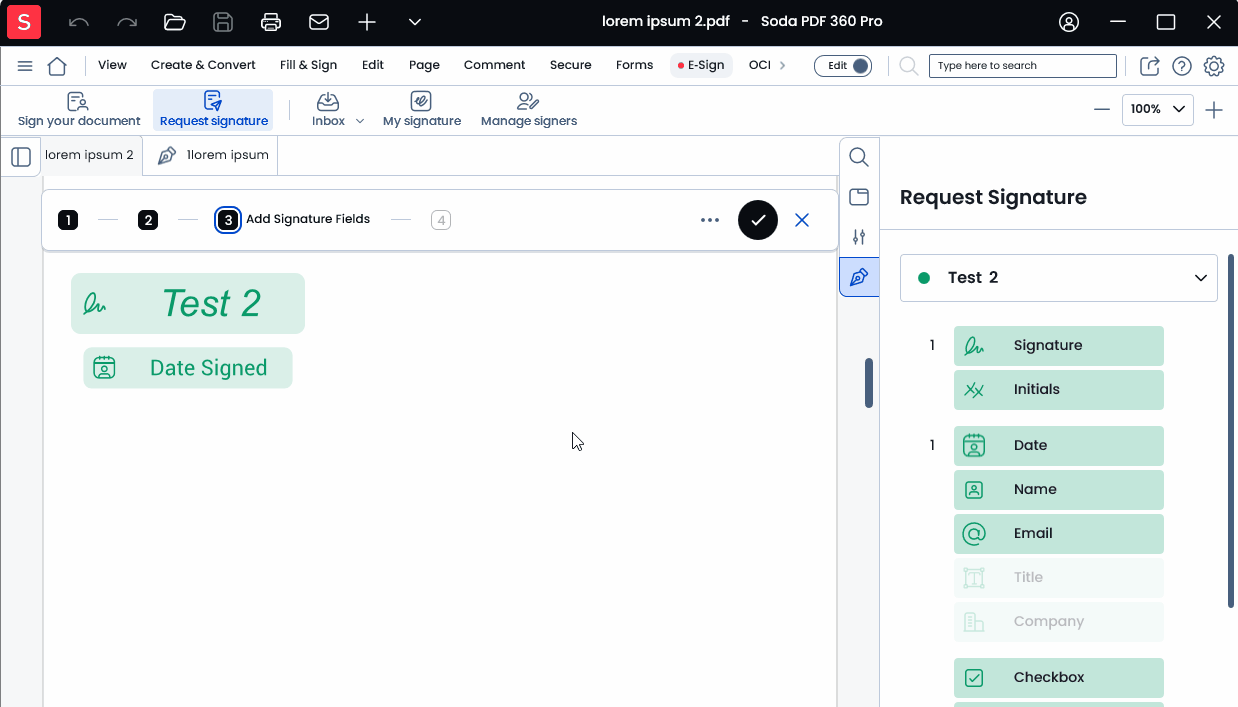
Task: Select step 3 Add Signature Fields
Action: (293, 220)
